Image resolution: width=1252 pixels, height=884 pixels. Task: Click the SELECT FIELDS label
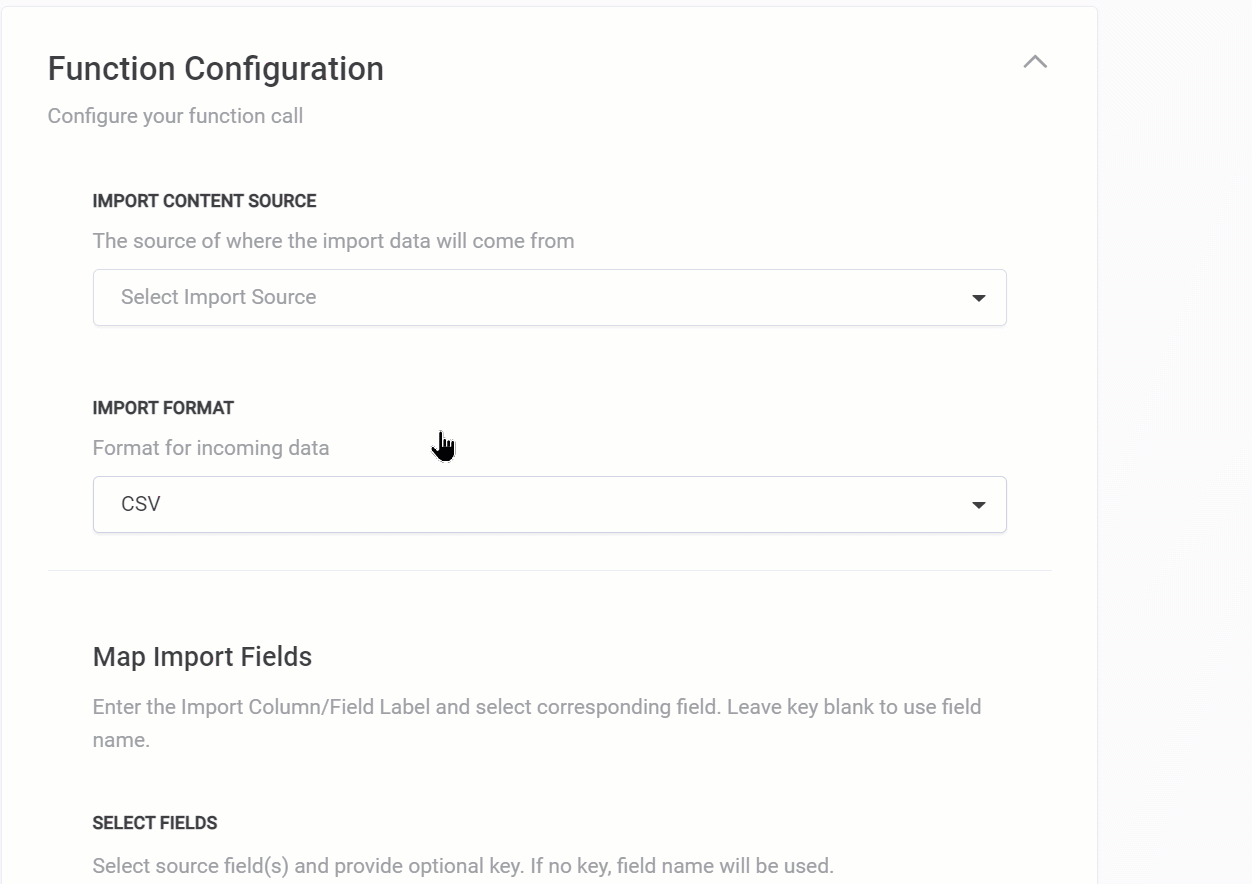155,823
